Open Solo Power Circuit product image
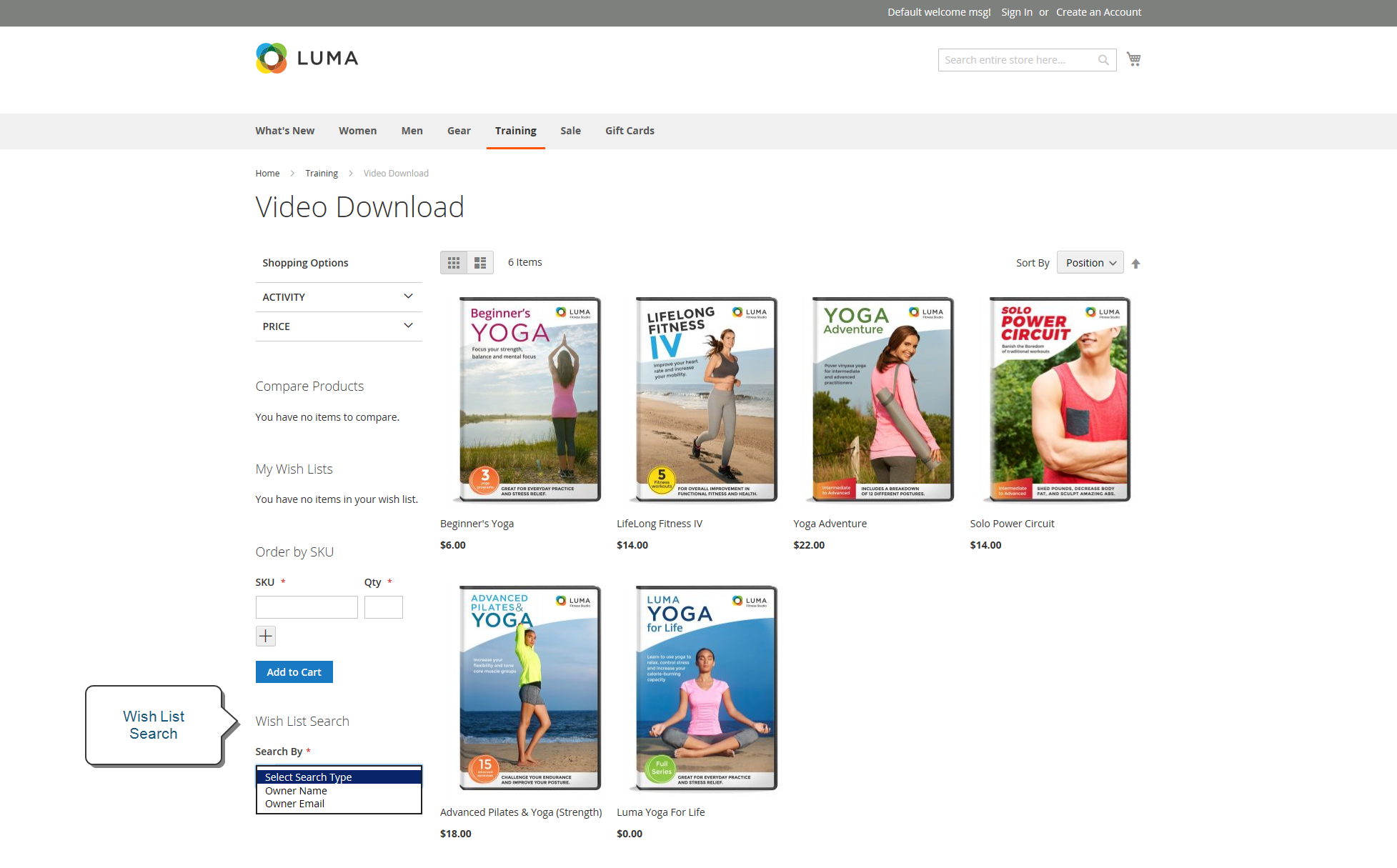Screen dimensions: 1397x868 tap(1058, 400)
